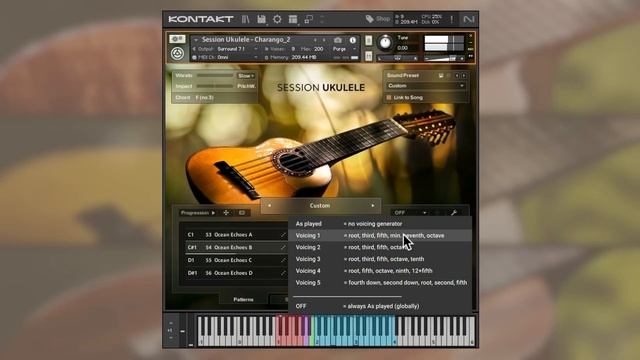
Task: Choose OFF always As played entry
Action: 380,306
